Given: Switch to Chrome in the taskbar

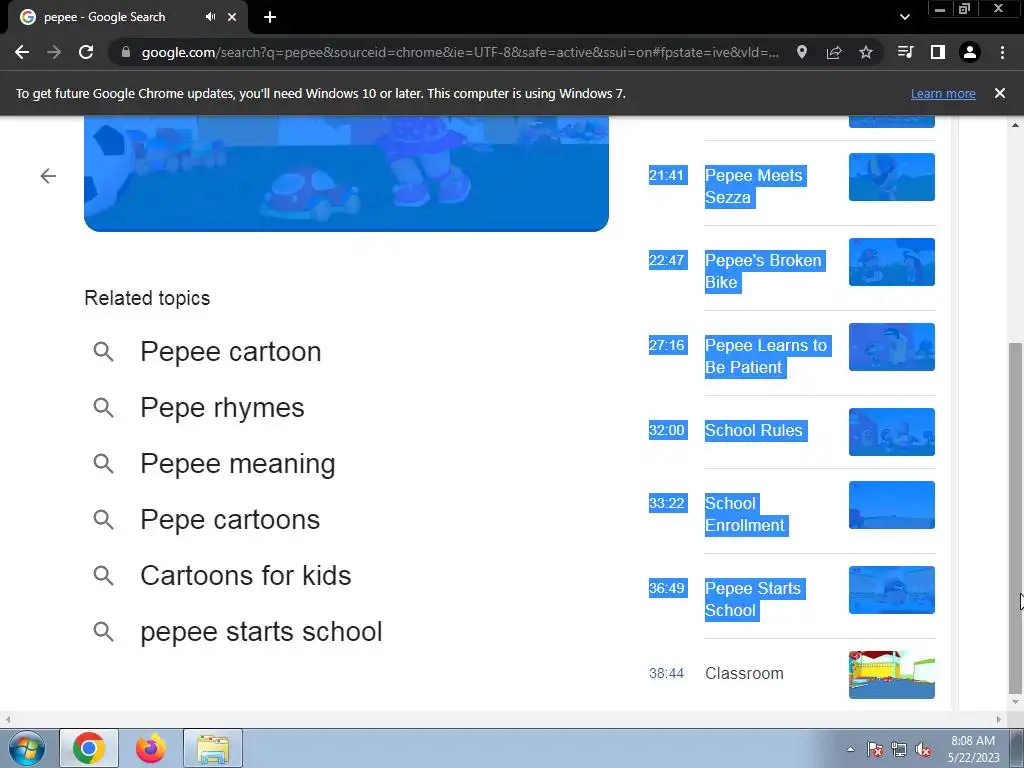Looking at the screenshot, I should tap(89, 748).
